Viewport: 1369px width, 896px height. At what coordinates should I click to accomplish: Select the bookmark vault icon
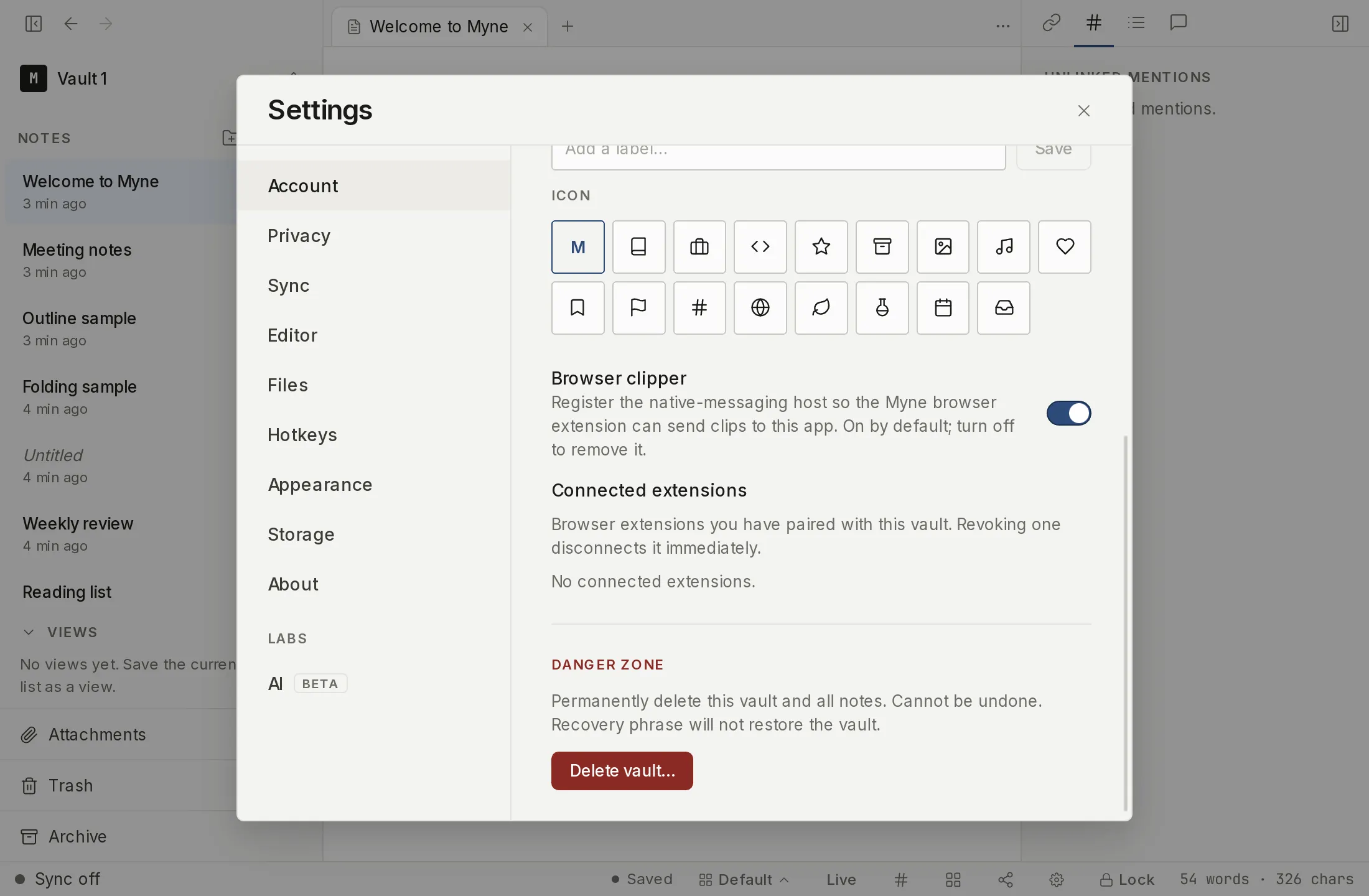pyautogui.click(x=577, y=308)
